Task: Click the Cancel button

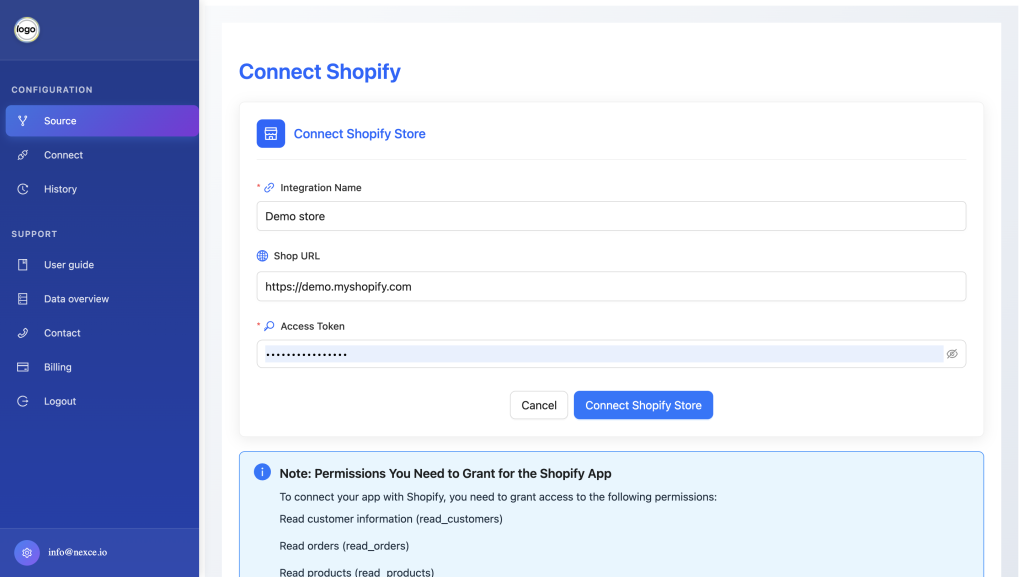Action: coord(539,405)
